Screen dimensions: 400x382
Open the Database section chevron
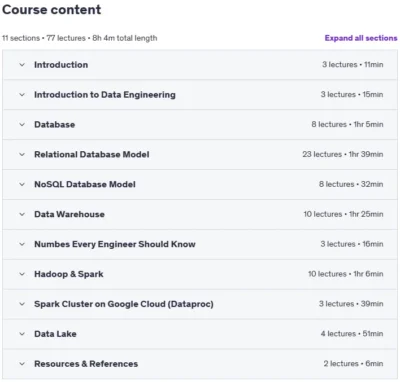click(22, 125)
